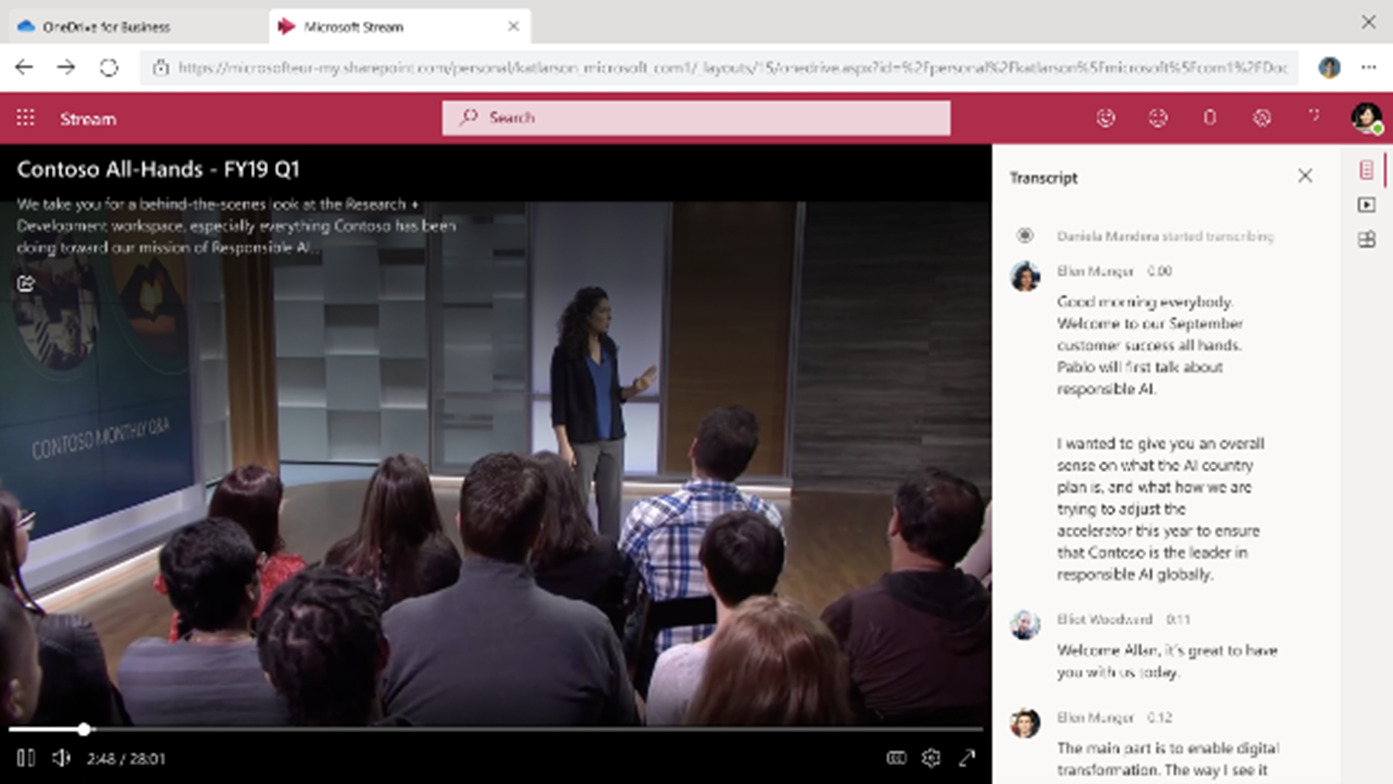This screenshot has height=784, width=1393.
Task: Click the video description text
Action: point(236,226)
